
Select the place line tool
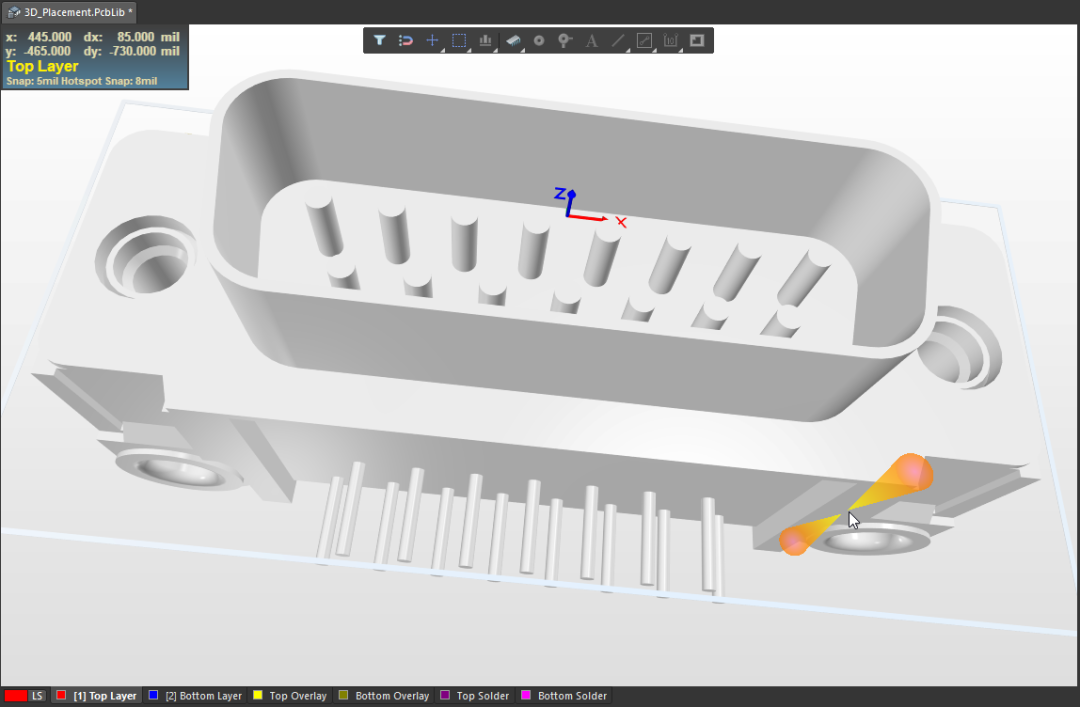coord(618,41)
